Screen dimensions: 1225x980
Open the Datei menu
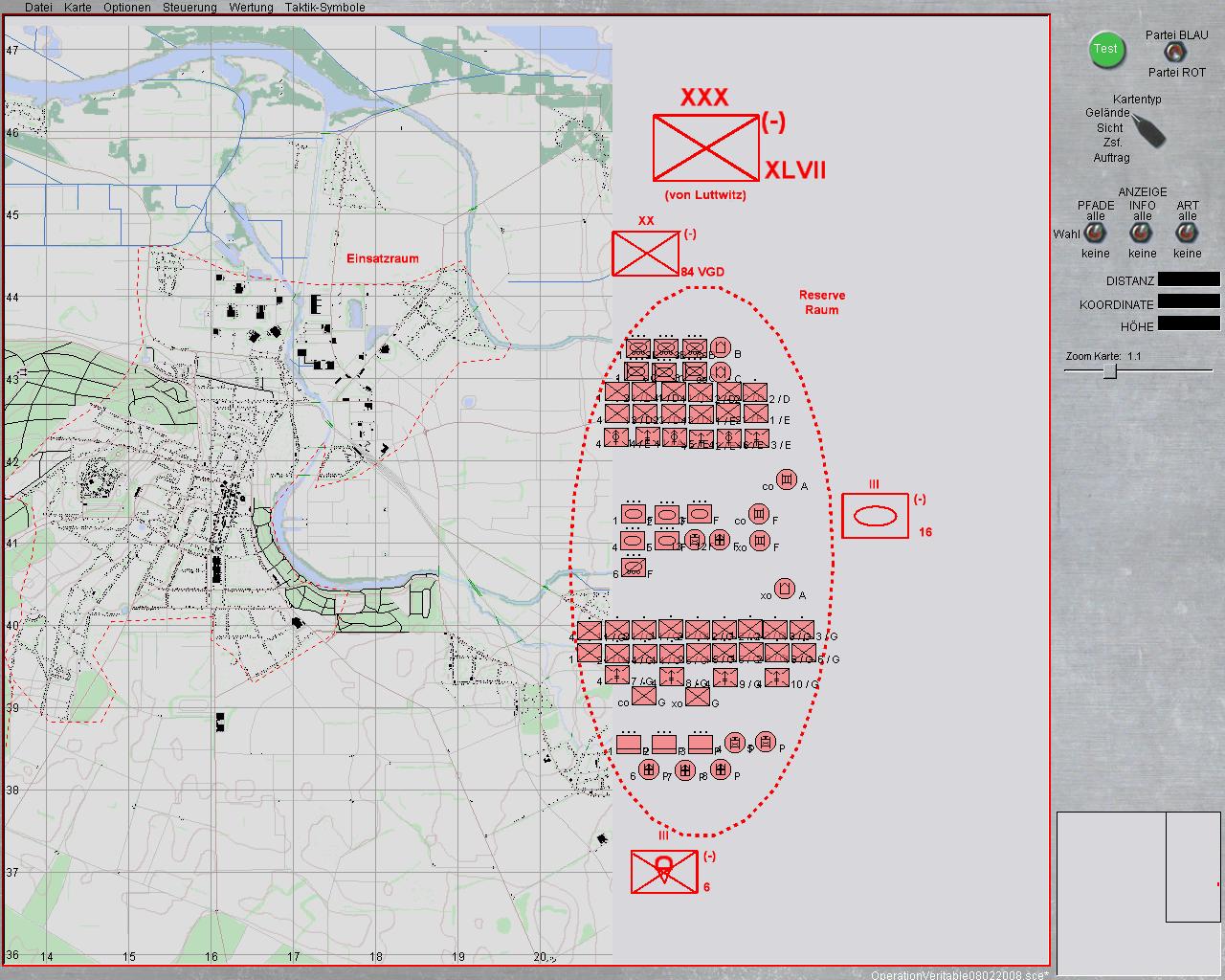(x=38, y=8)
